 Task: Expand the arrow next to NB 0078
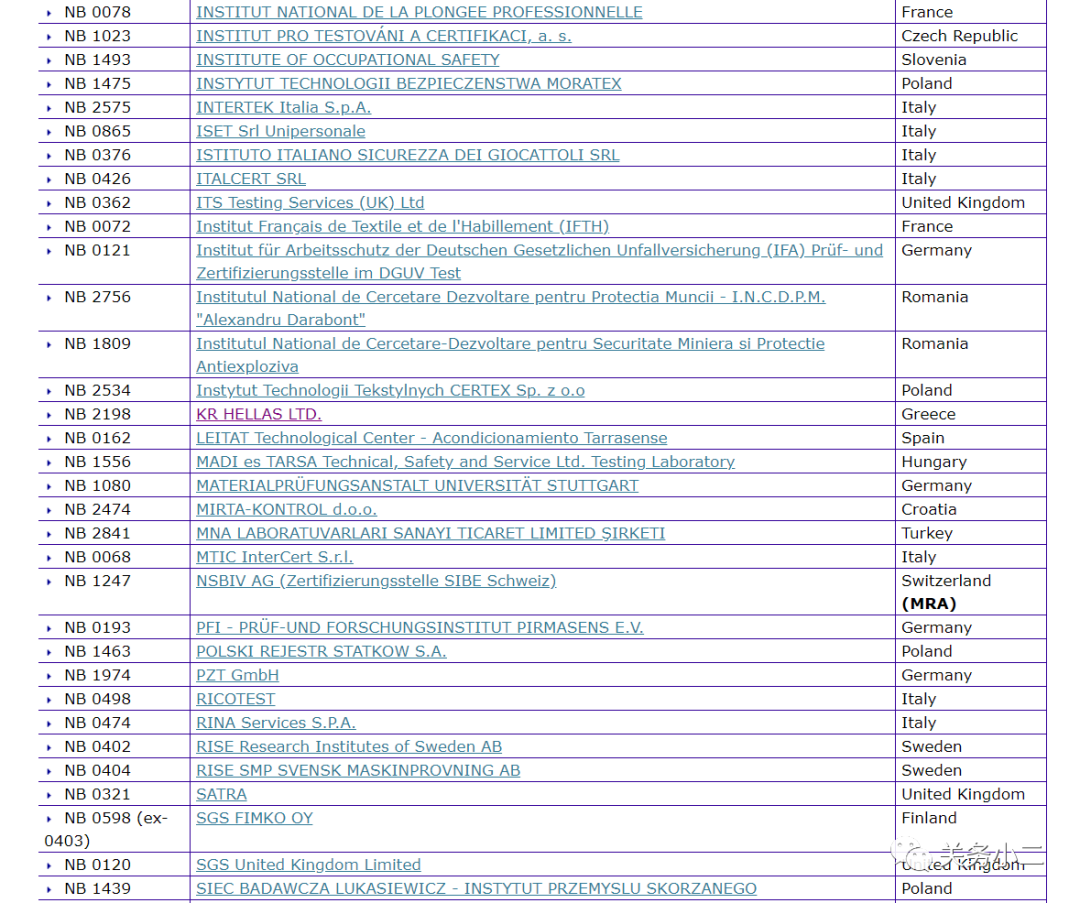(x=50, y=13)
